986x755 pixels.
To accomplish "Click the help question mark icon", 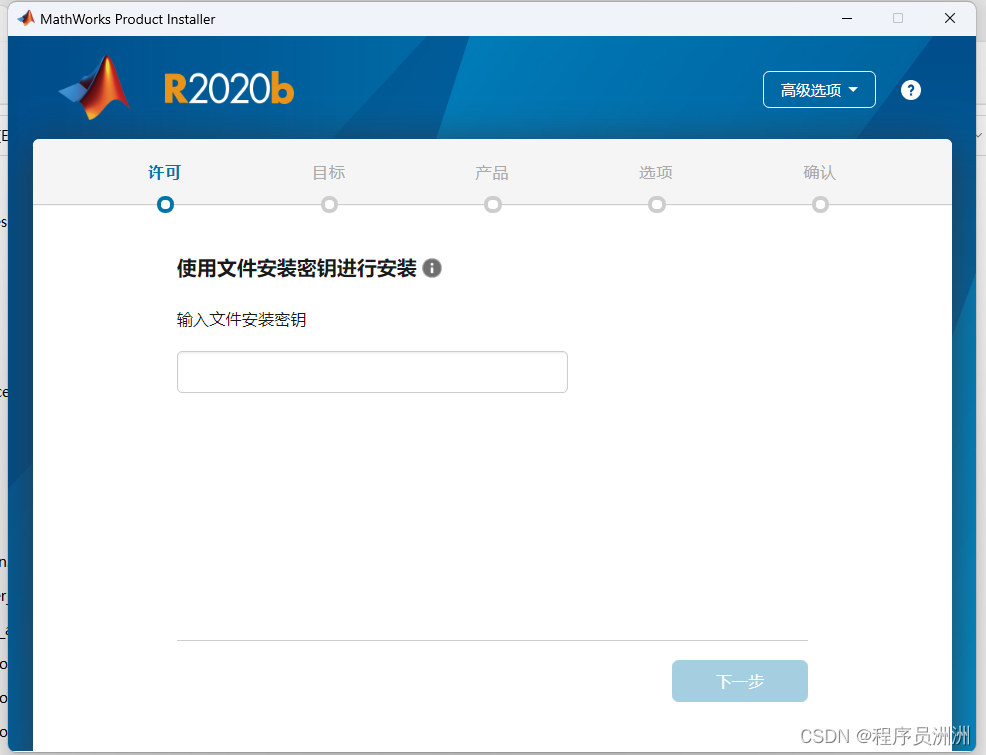I will click(911, 90).
